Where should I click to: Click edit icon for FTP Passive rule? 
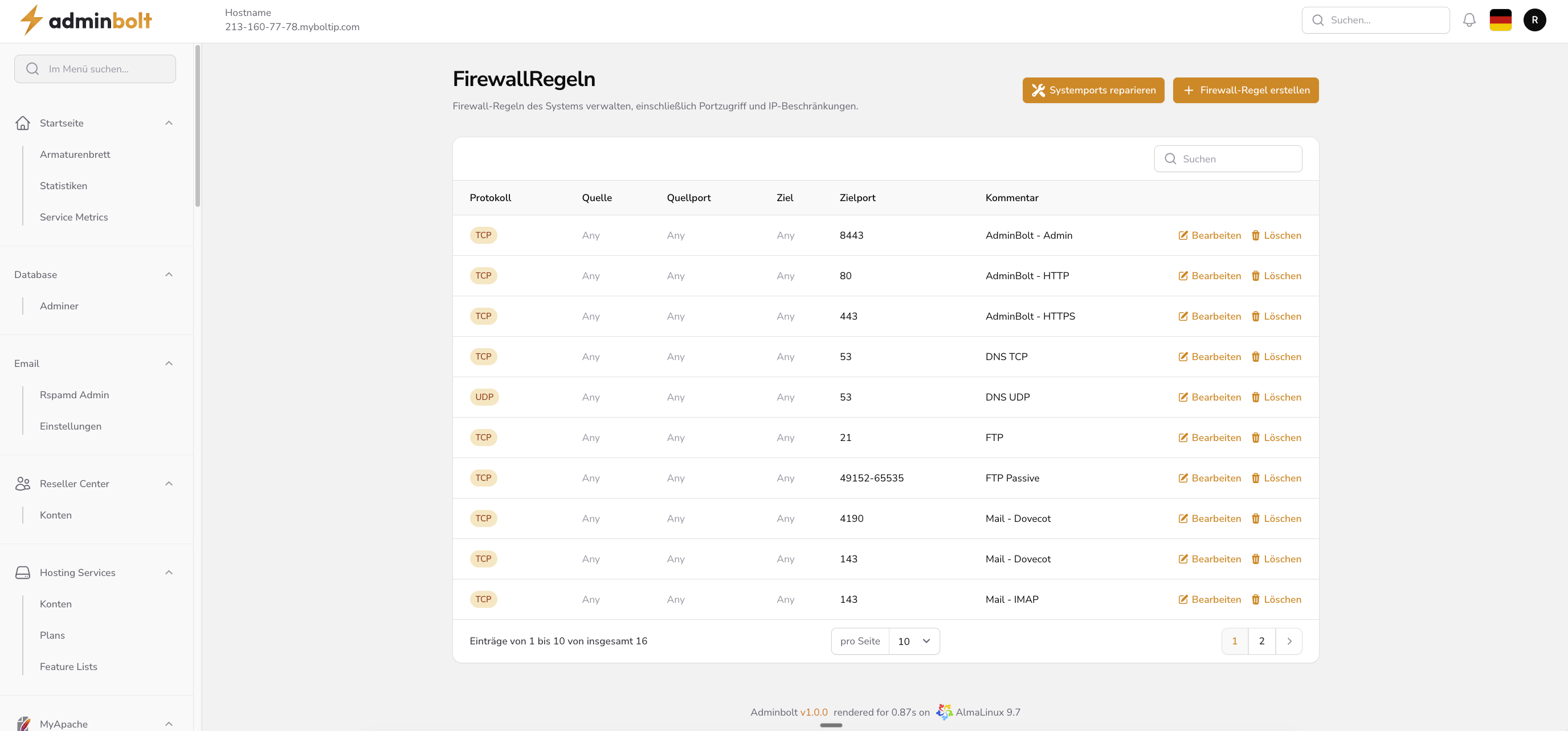(1183, 479)
